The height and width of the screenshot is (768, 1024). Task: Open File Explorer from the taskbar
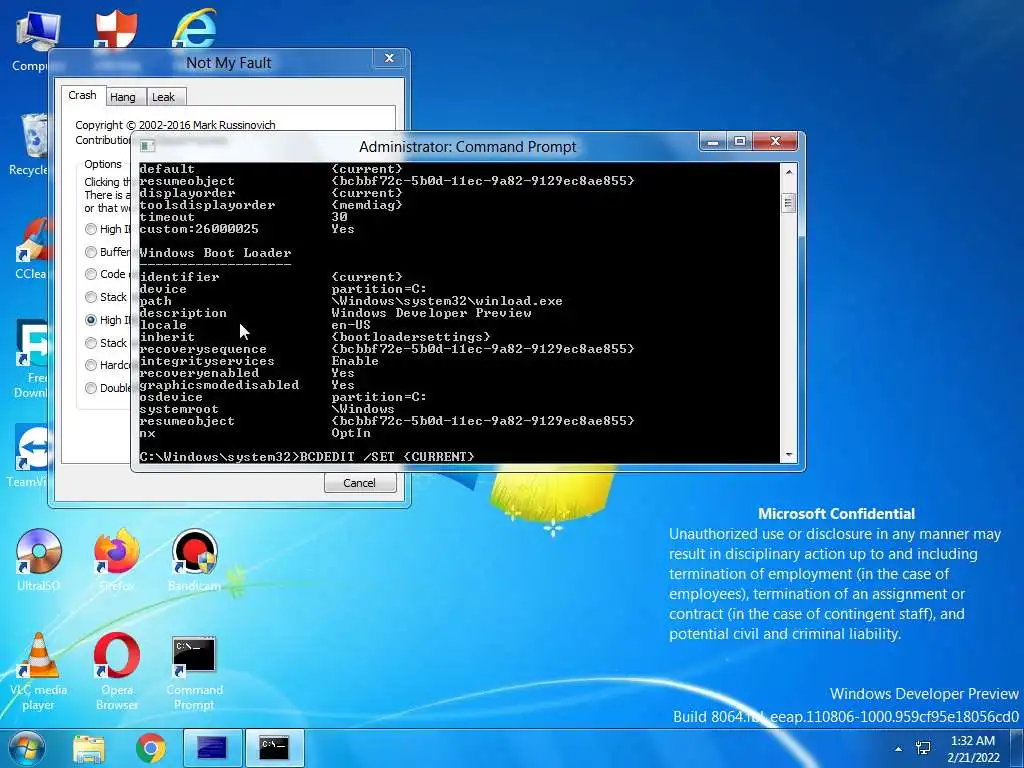pos(89,748)
